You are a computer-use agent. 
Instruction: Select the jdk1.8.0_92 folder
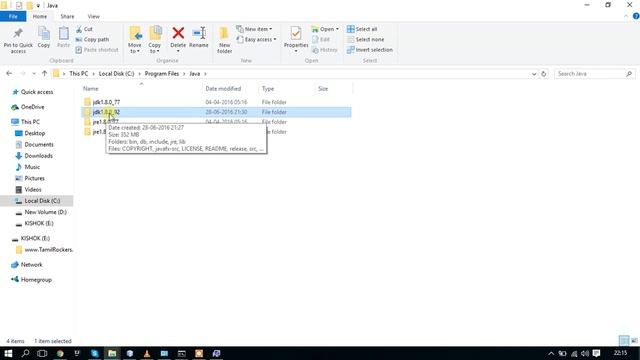216,112
